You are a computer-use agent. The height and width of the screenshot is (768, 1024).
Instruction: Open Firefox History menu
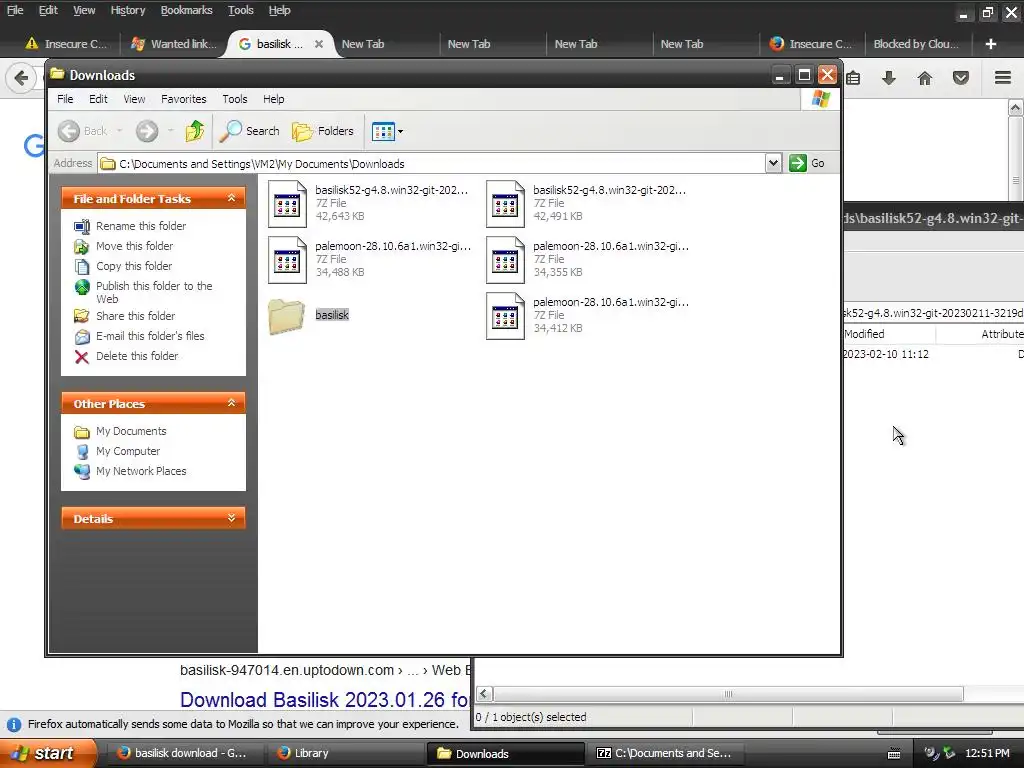coord(127,10)
